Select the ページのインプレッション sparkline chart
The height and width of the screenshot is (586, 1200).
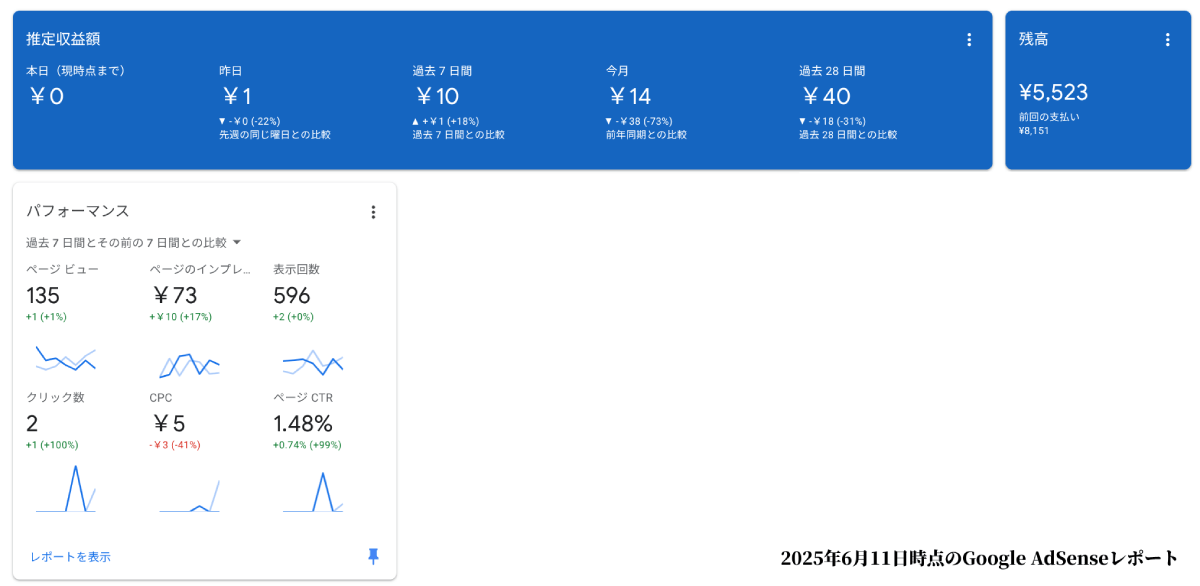(189, 365)
